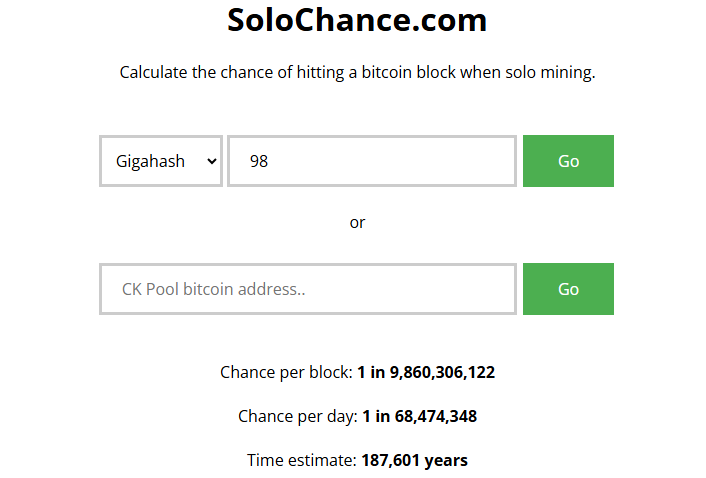Click the 'Chance per day:' label
This screenshot has height=478, width=706.
(297, 416)
